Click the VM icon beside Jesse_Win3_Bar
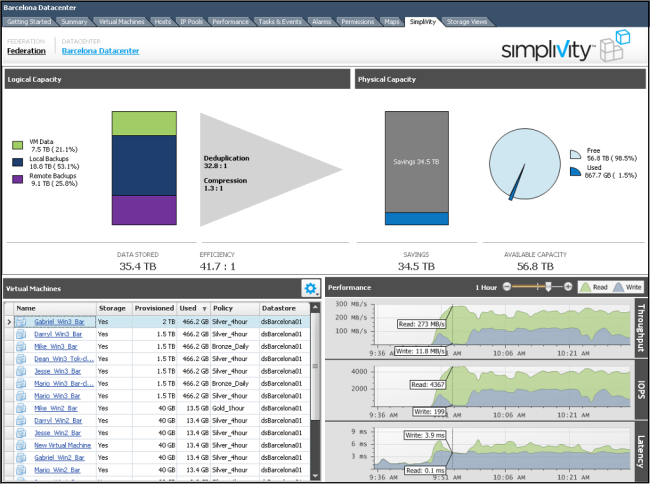 point(21,371)
